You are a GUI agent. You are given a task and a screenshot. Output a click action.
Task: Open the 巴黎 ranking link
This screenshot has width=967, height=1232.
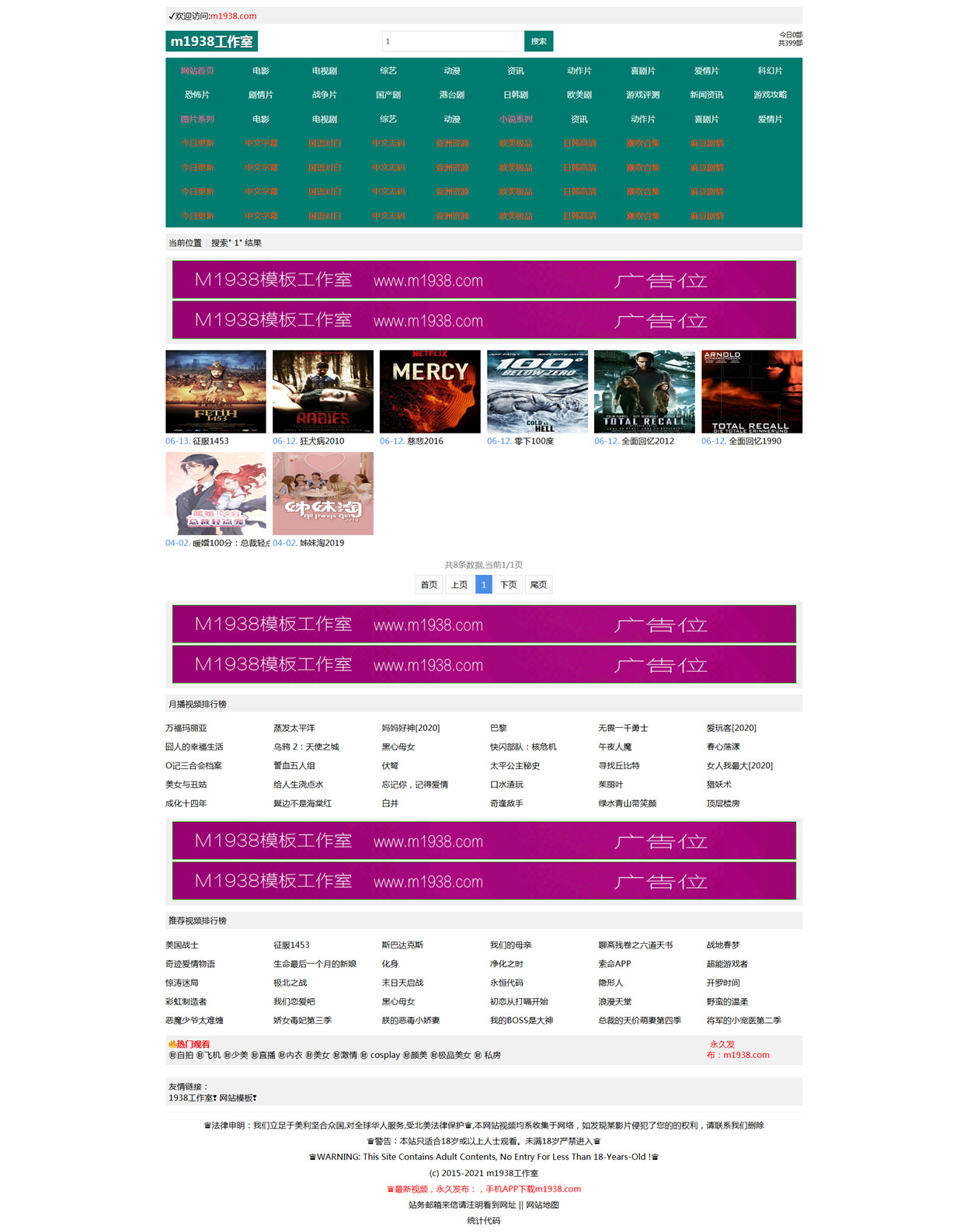pyautogui.click(x=499, y=728)
